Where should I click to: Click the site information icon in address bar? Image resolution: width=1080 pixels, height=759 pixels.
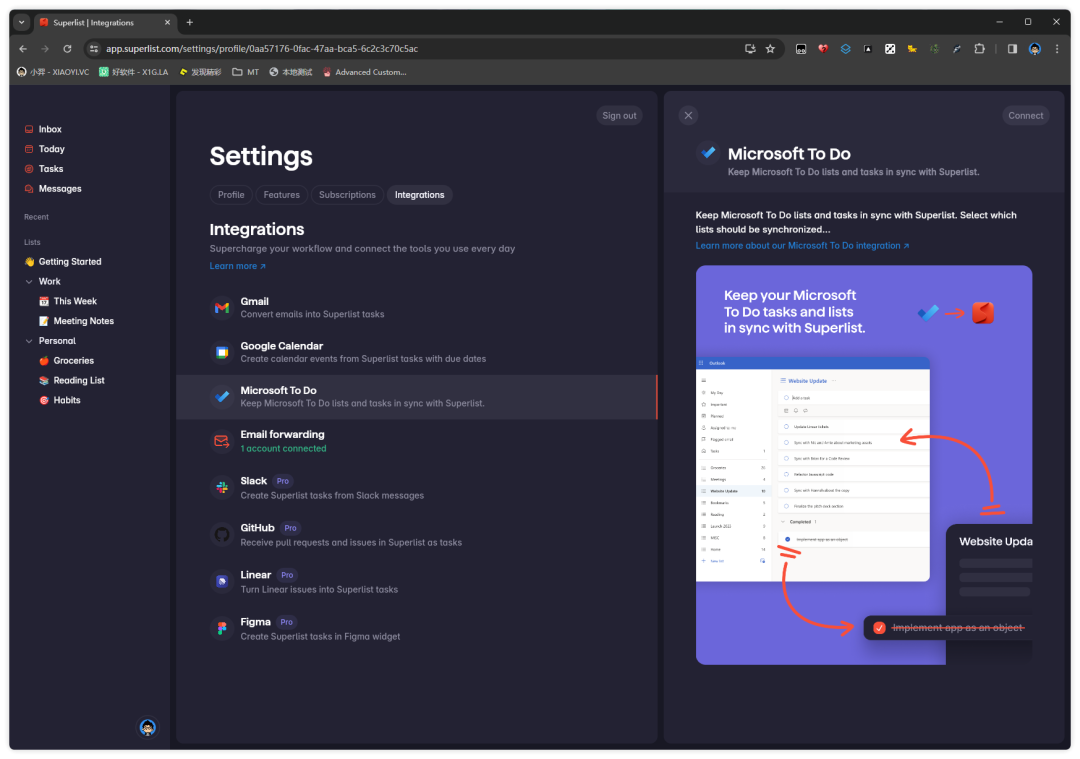[x=94, y=49]
